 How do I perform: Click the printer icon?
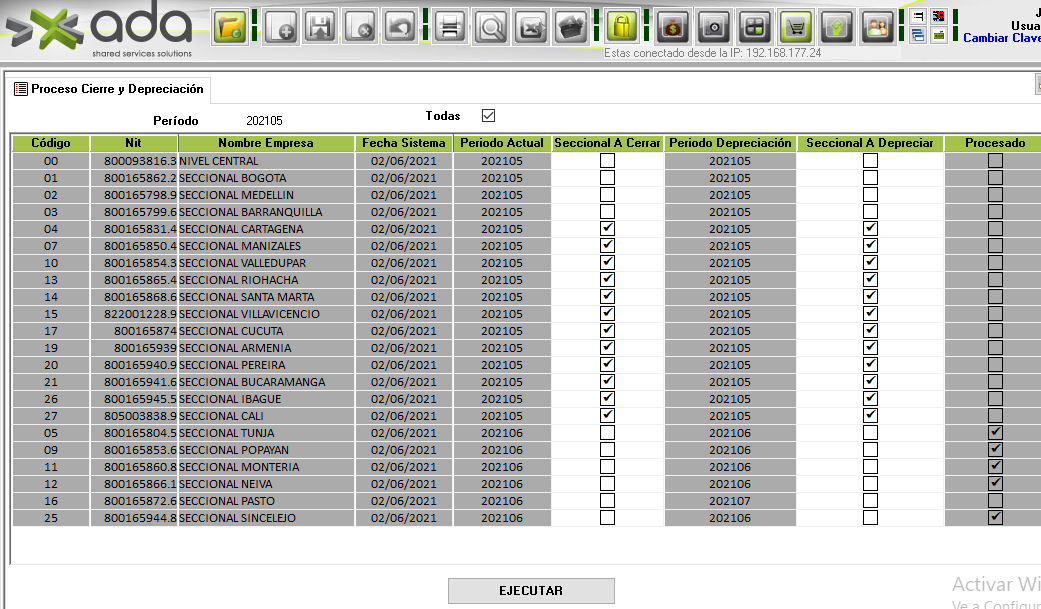pyautogui.click(x=450, y=28)
